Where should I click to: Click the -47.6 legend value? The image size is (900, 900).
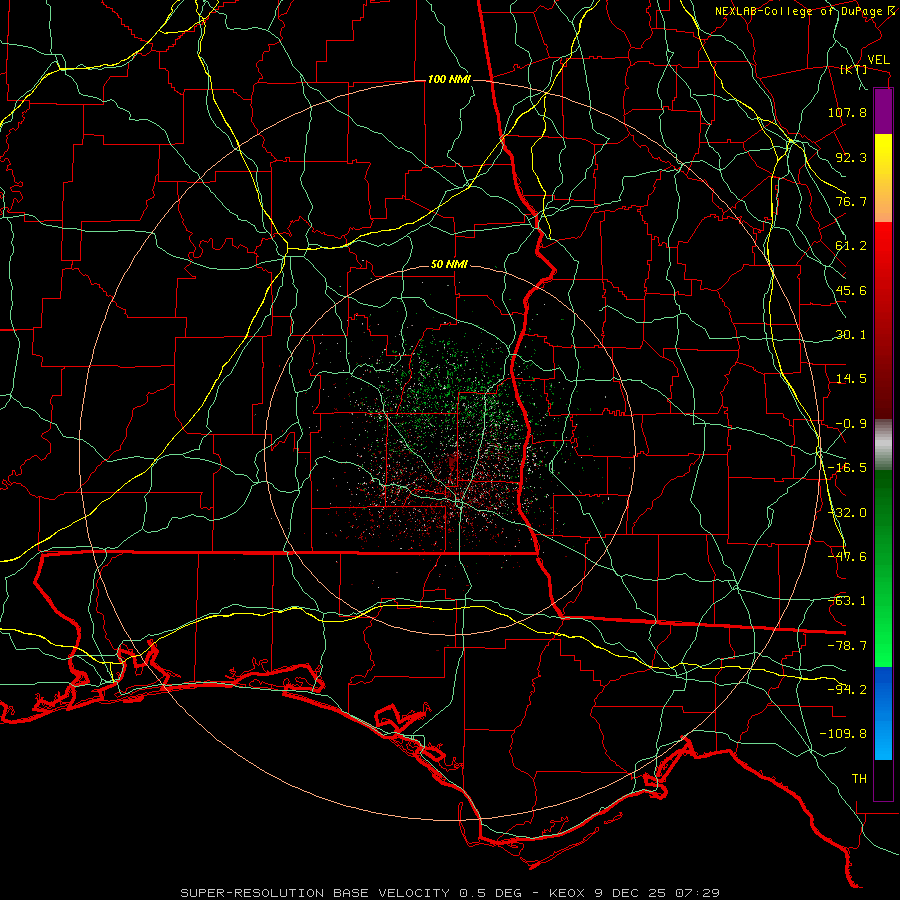(847, 557)
